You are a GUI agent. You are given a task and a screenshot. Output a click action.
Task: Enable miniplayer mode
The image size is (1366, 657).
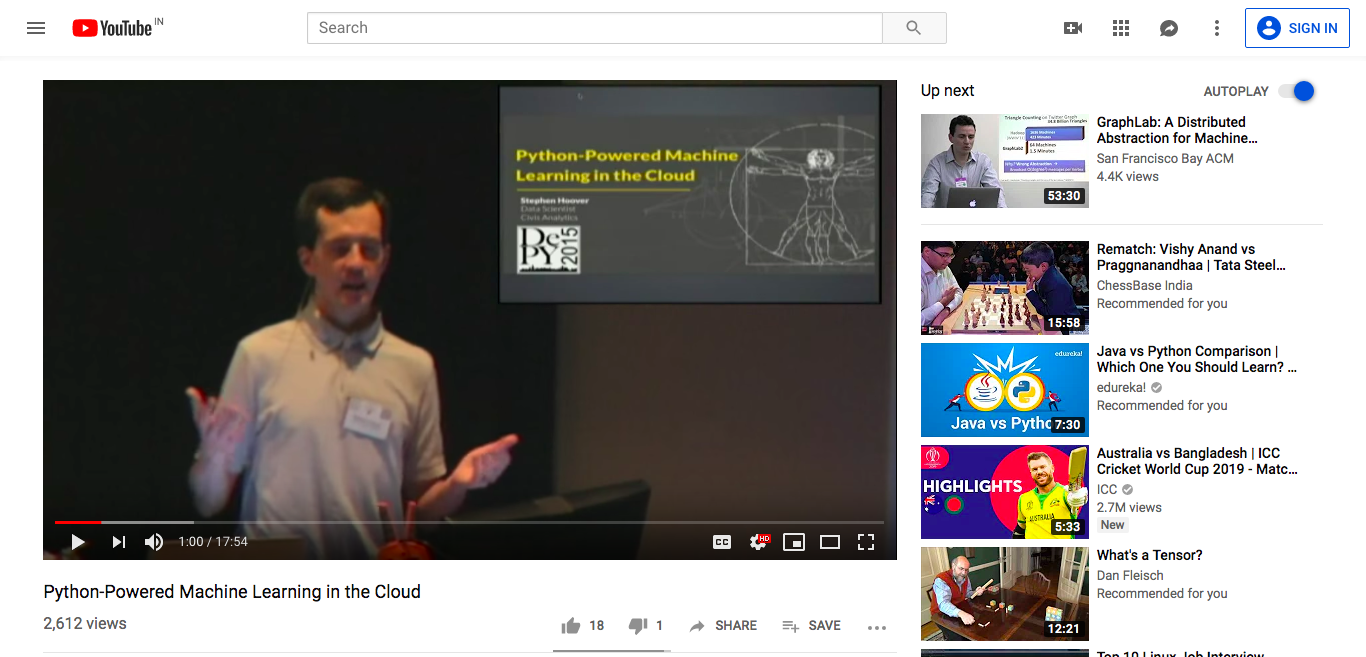click(794, 542)
